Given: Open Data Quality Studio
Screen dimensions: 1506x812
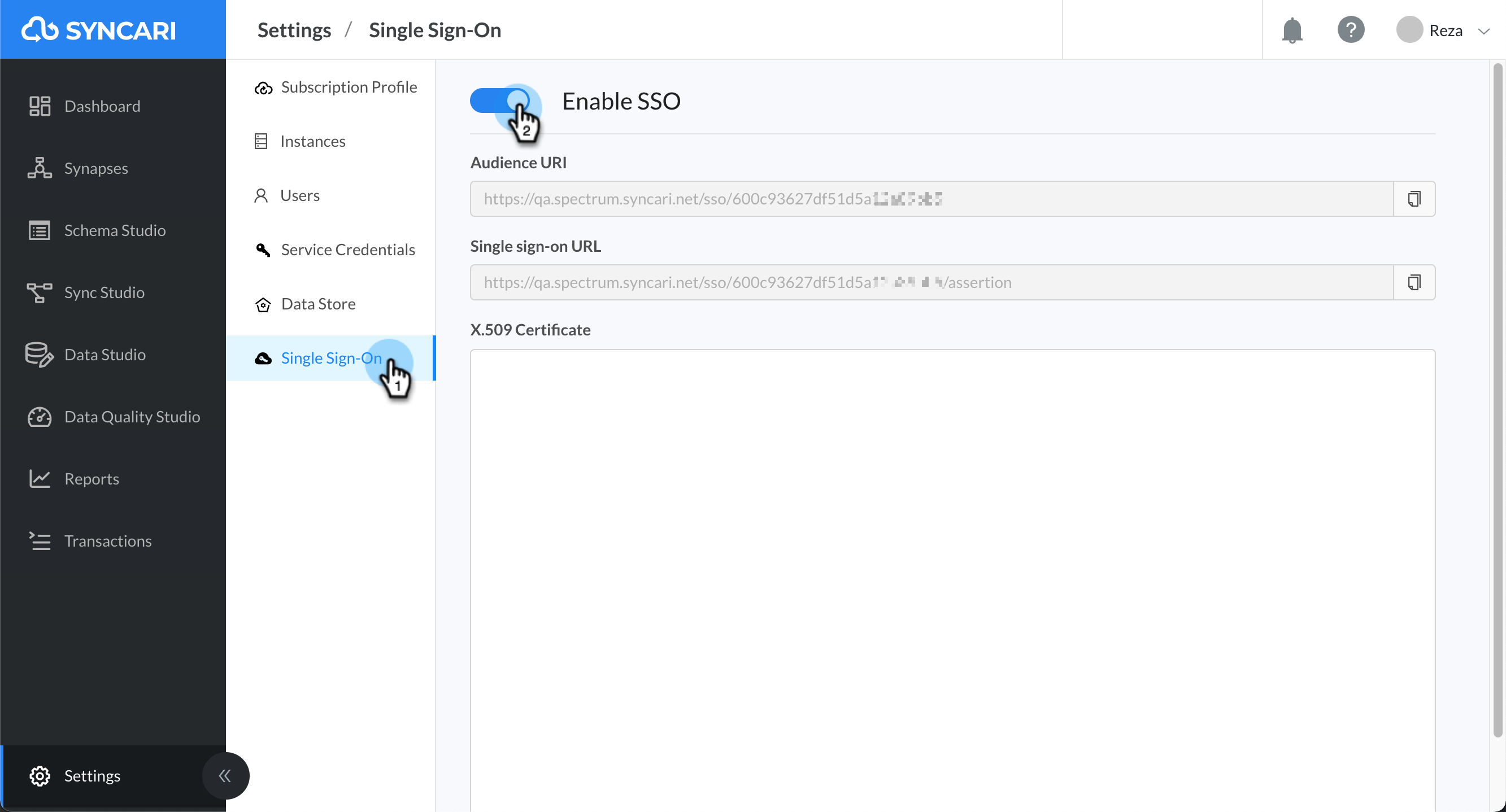Looking at the screenshot, I should (133, 416).
